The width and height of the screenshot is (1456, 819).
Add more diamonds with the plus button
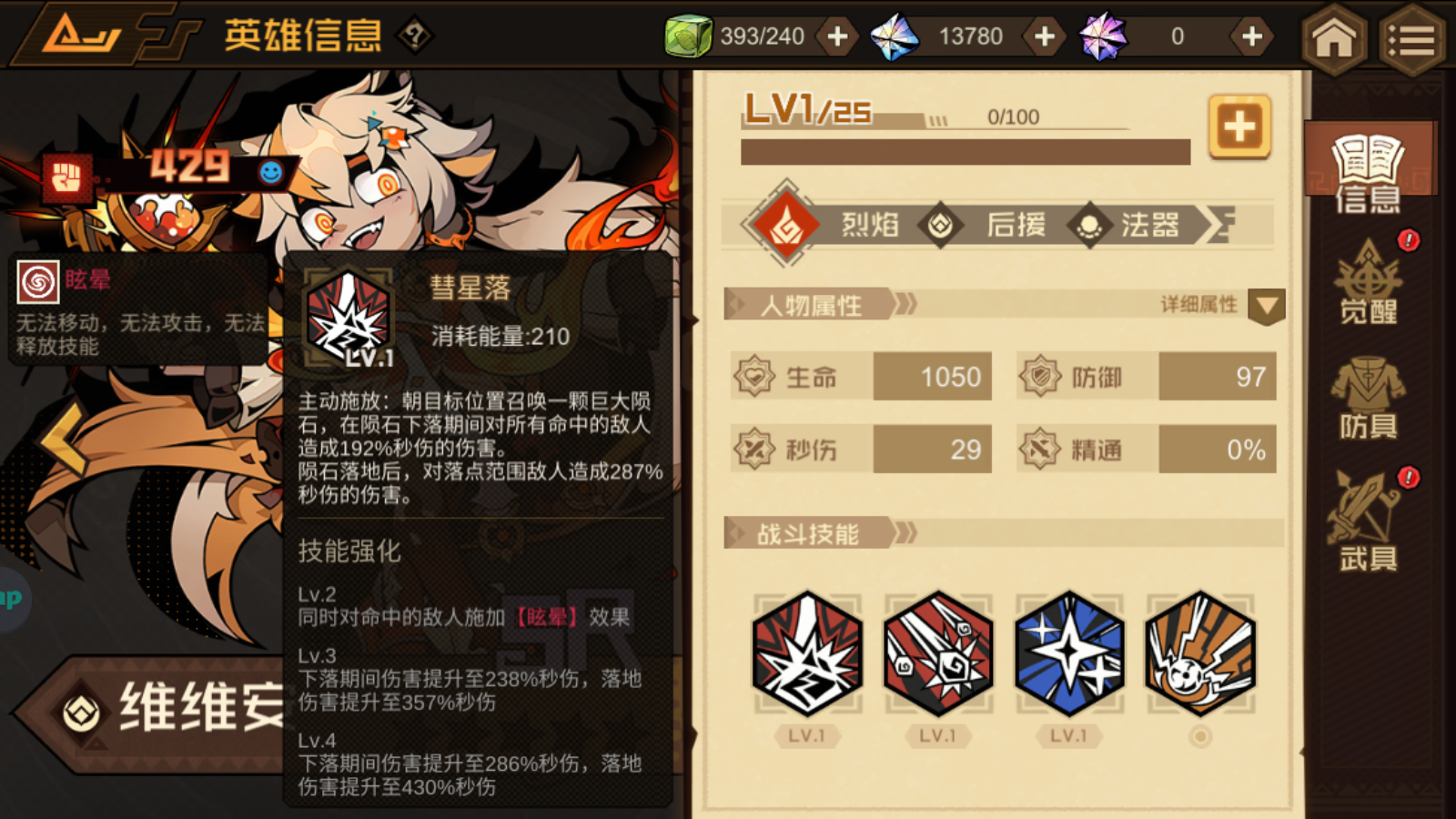point(1045,36)
